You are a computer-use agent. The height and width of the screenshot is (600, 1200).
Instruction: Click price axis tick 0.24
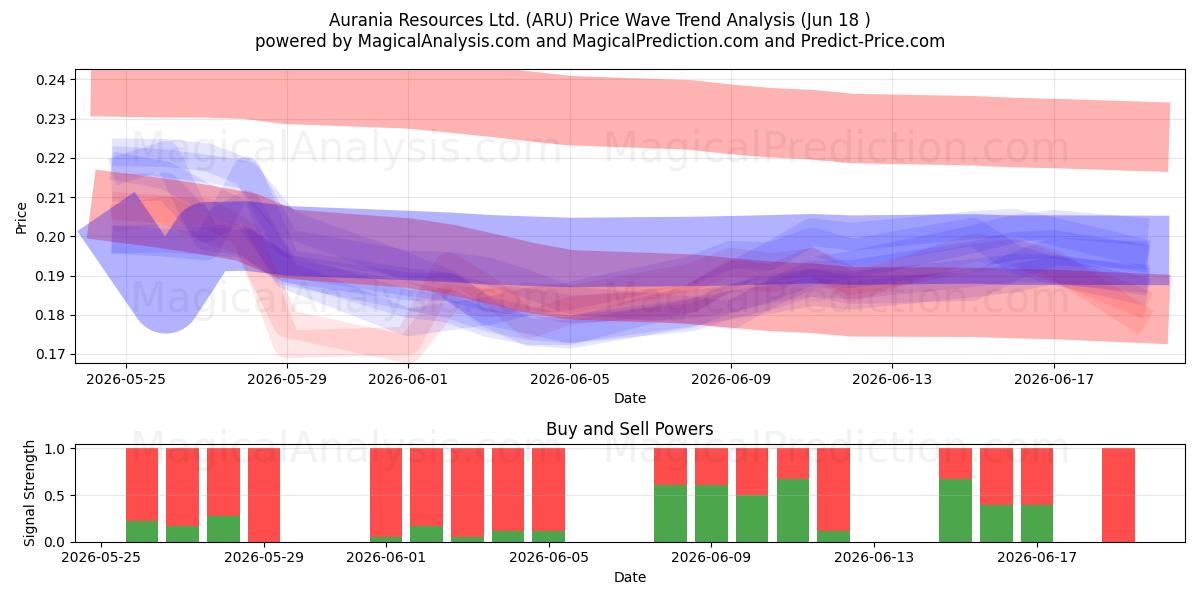pyautogui.click(x=51, y=80)
